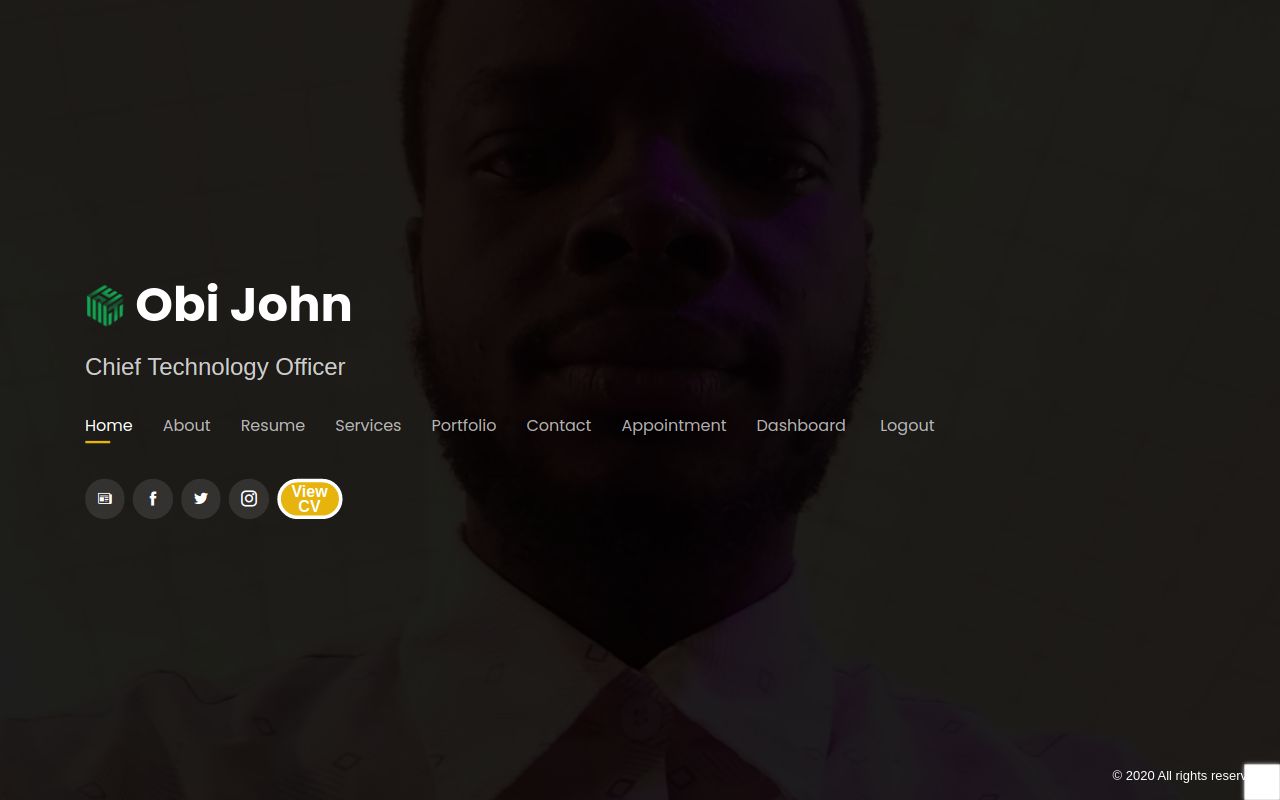The image size is (1280, 800).
Task: Open the newspaper blog icon link
Action: (x=105, y=499)
